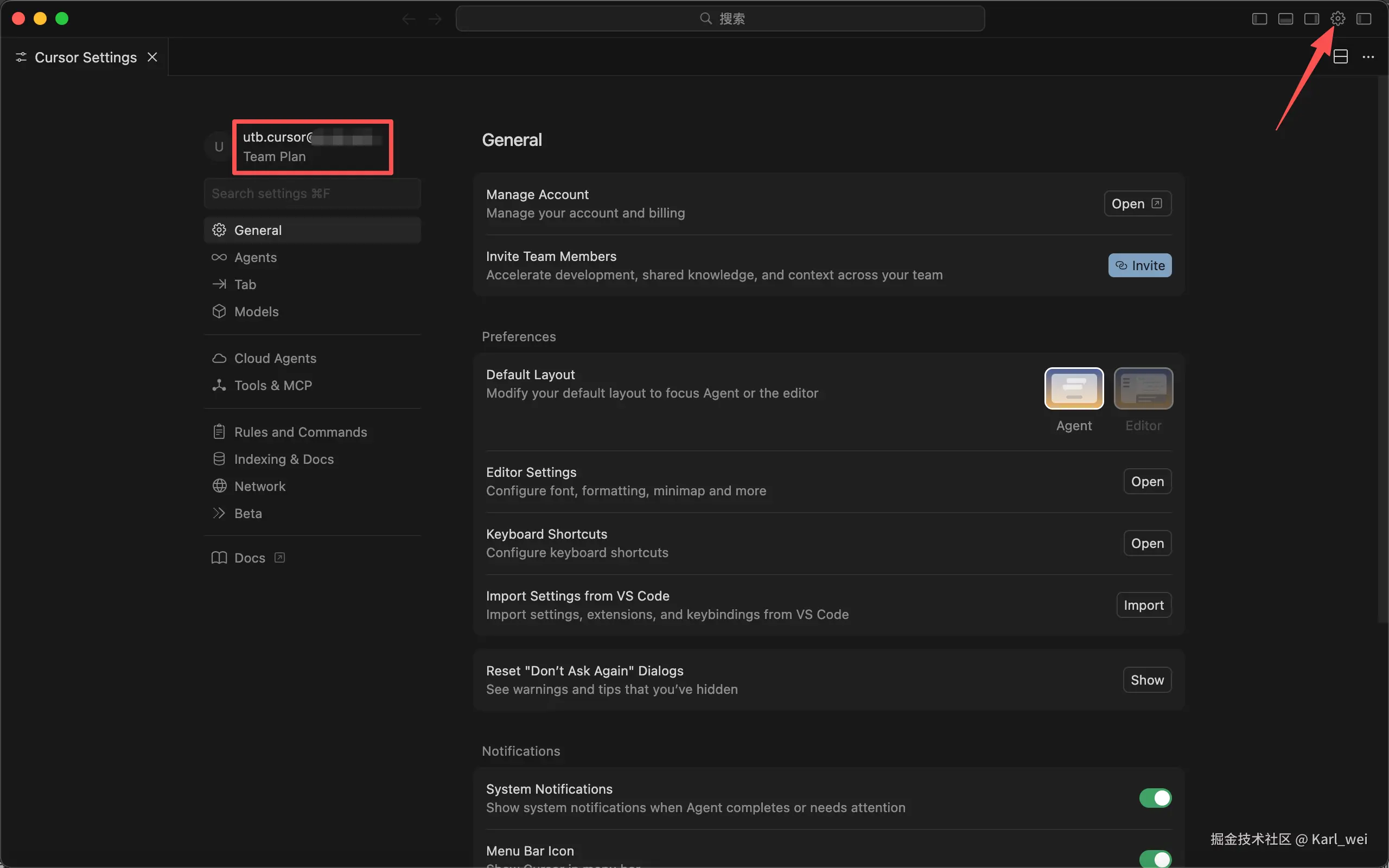Viewport: 1389px width, 868px height.
Task: Click the Invite team members button
Action: (x=1139, y=265)
